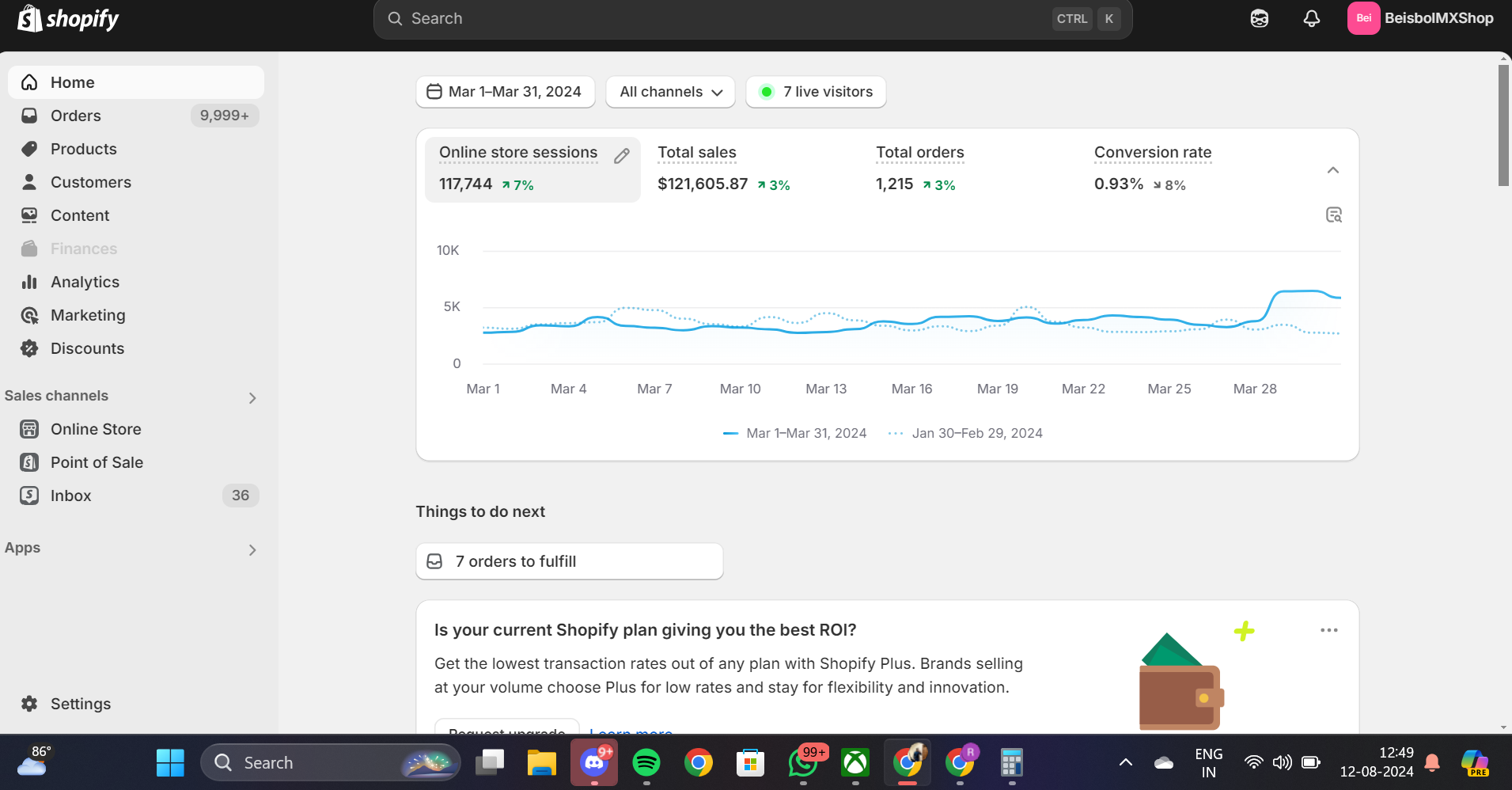Go to Home in sidebar
1512x790 pixels.
tap(136, 82)
